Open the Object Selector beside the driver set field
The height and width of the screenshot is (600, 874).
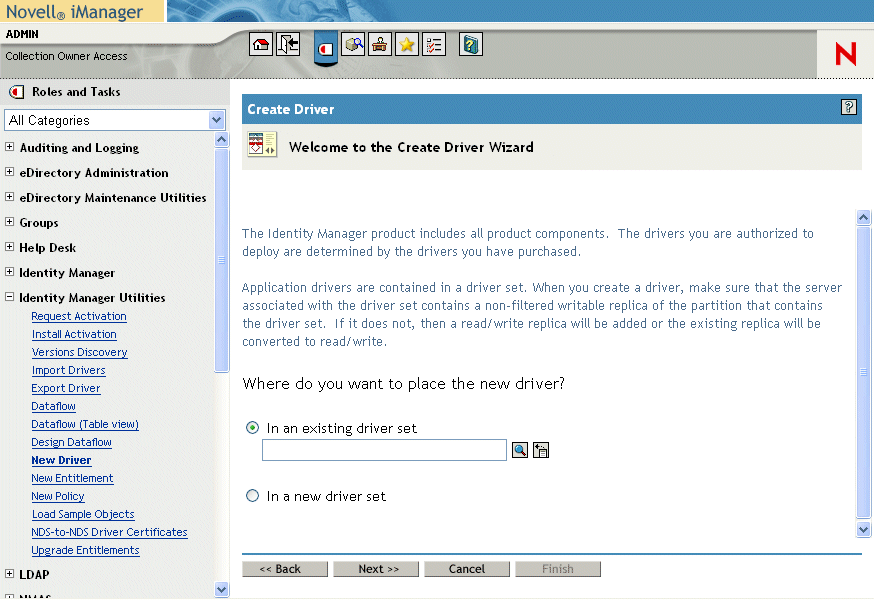[519, 450]
